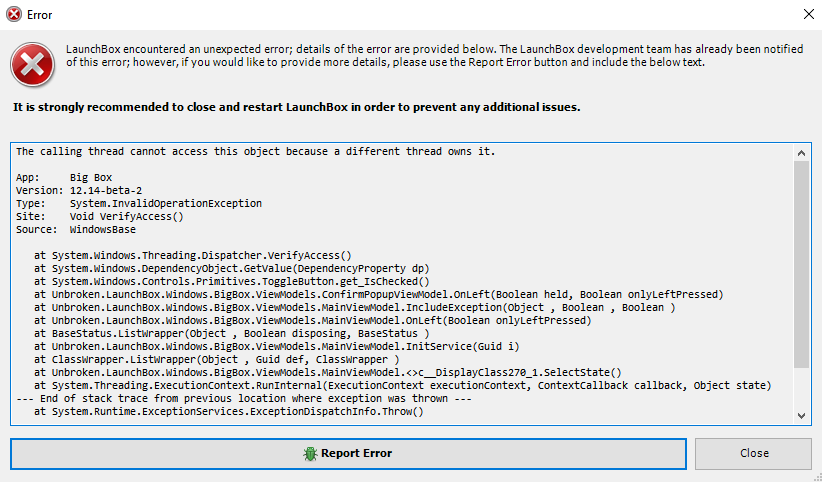Click the 'Error' window title text

[x=40, y=15]
